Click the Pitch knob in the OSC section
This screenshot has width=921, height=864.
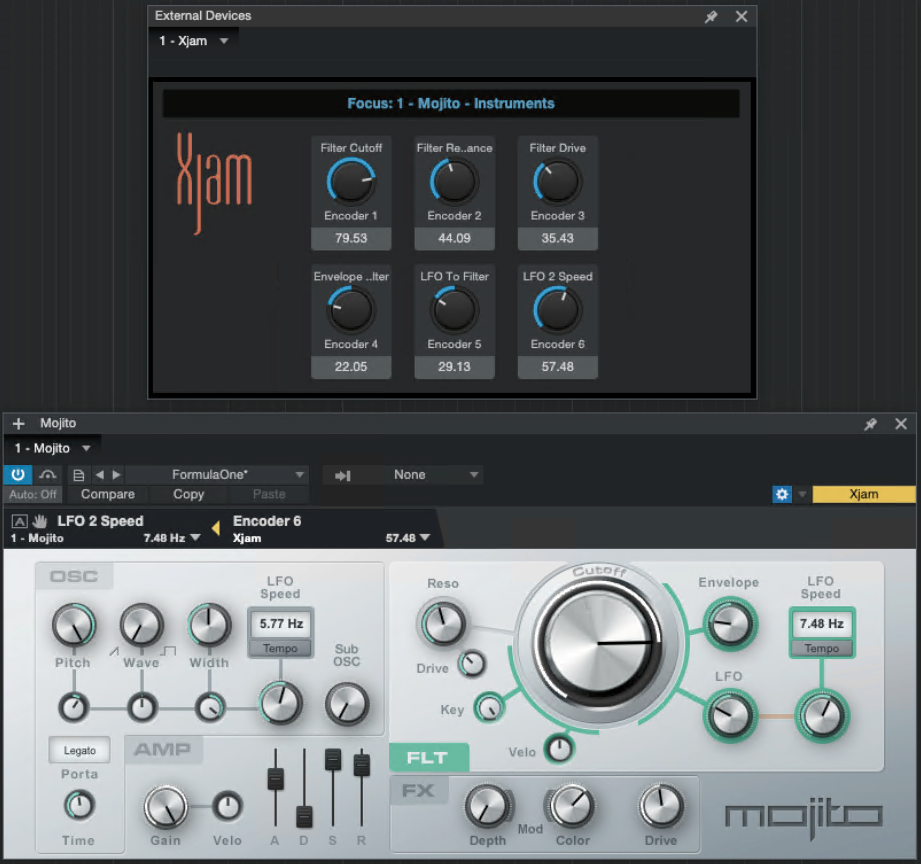pos(73,625)
